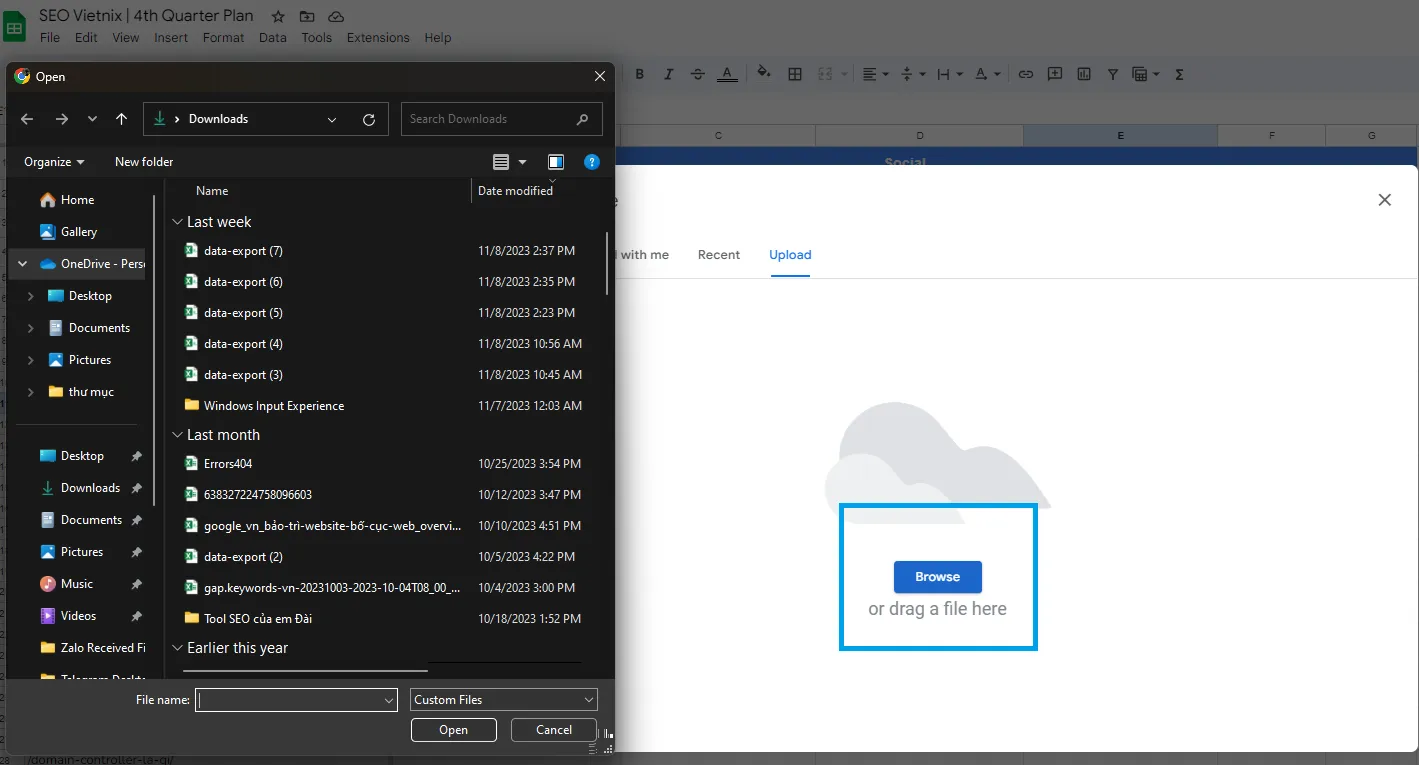
Task: Sort by Date modified column header
Action: tap(516, 191)
